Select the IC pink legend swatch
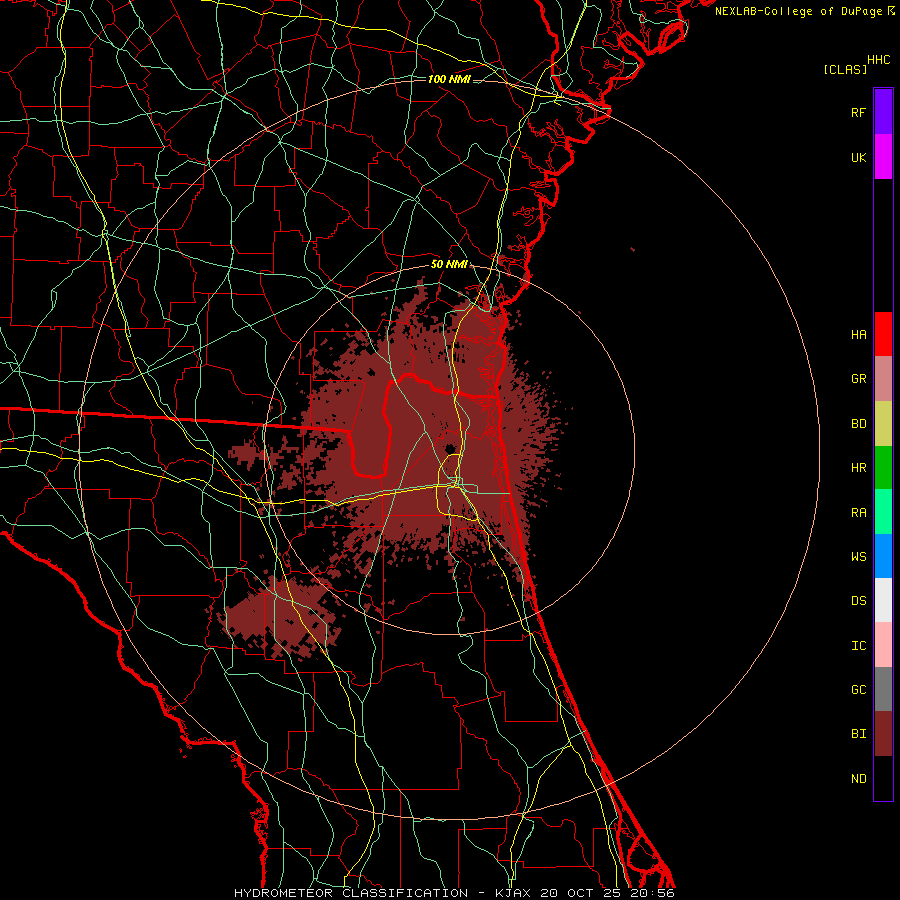Screen dimensions: 900x900 tap(883, 645)
